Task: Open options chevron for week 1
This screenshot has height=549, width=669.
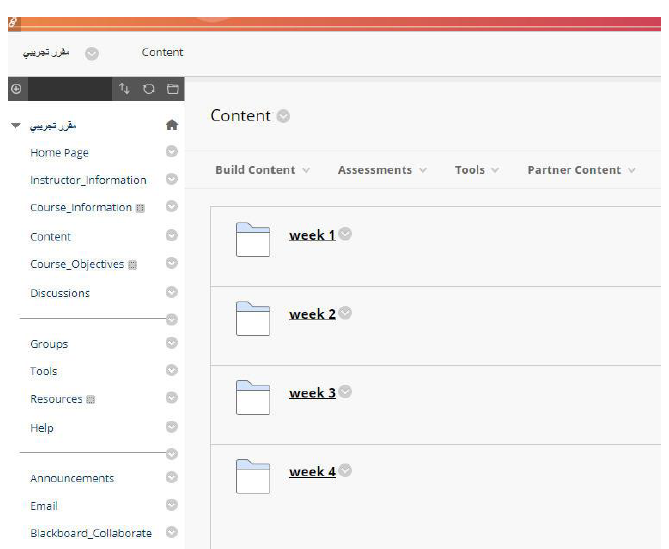Action: (345, 234)
